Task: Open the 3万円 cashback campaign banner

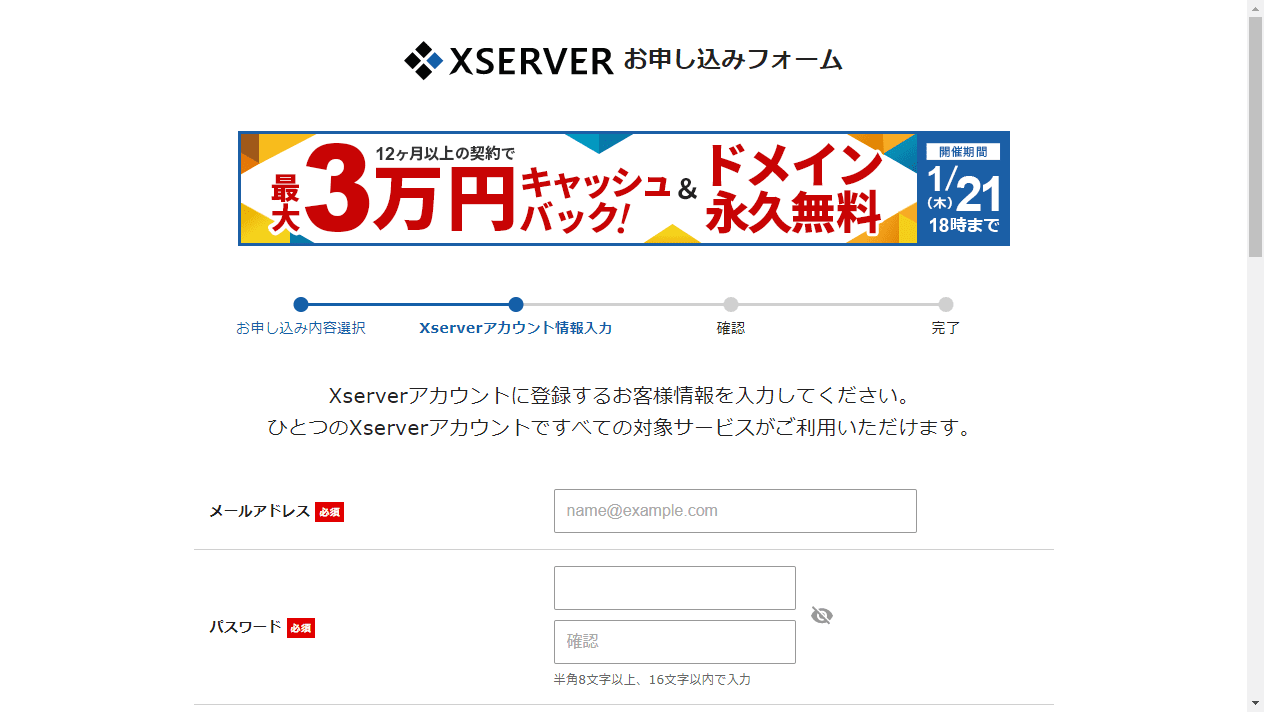Action: tap(624, 188)
